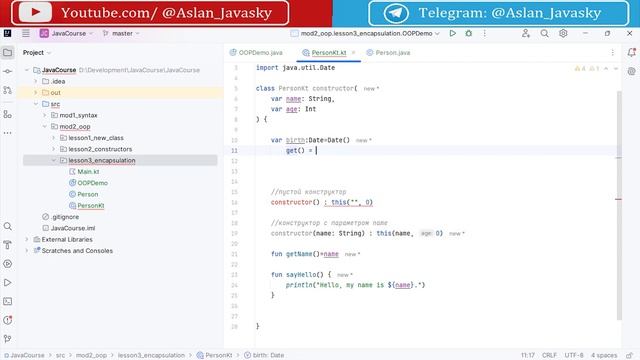This screenshot has width=640, height=360.
Task: Open the Pull Requests tool window icon
Action: click(8, 90)
